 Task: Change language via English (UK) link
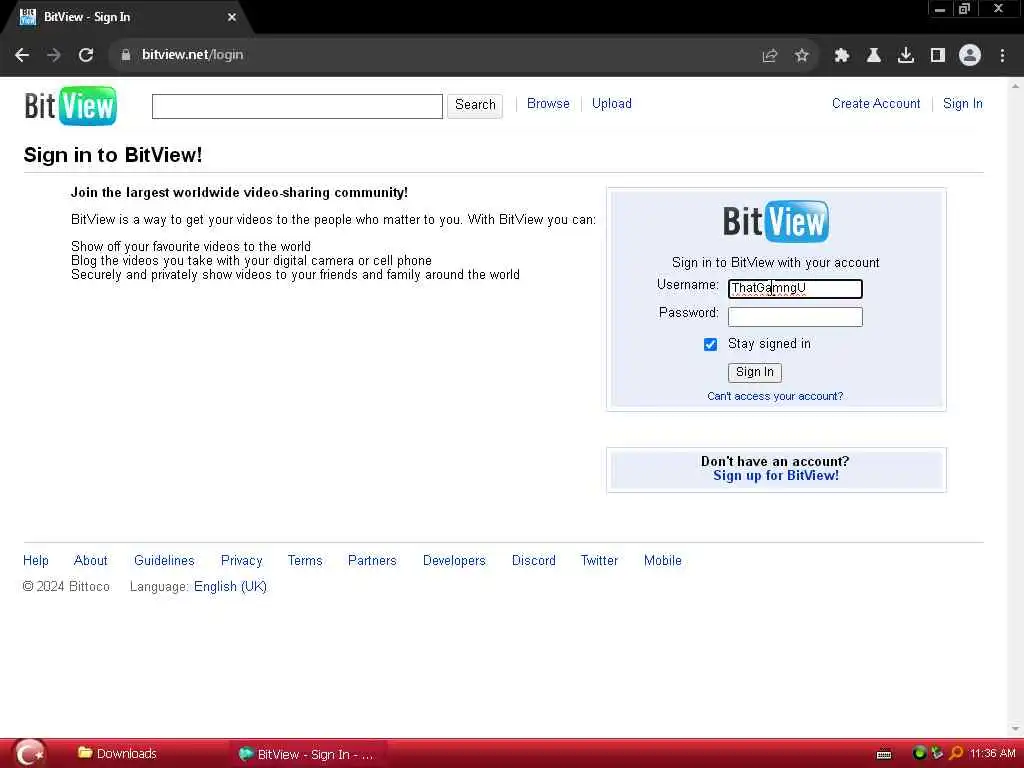pos(230,587)
